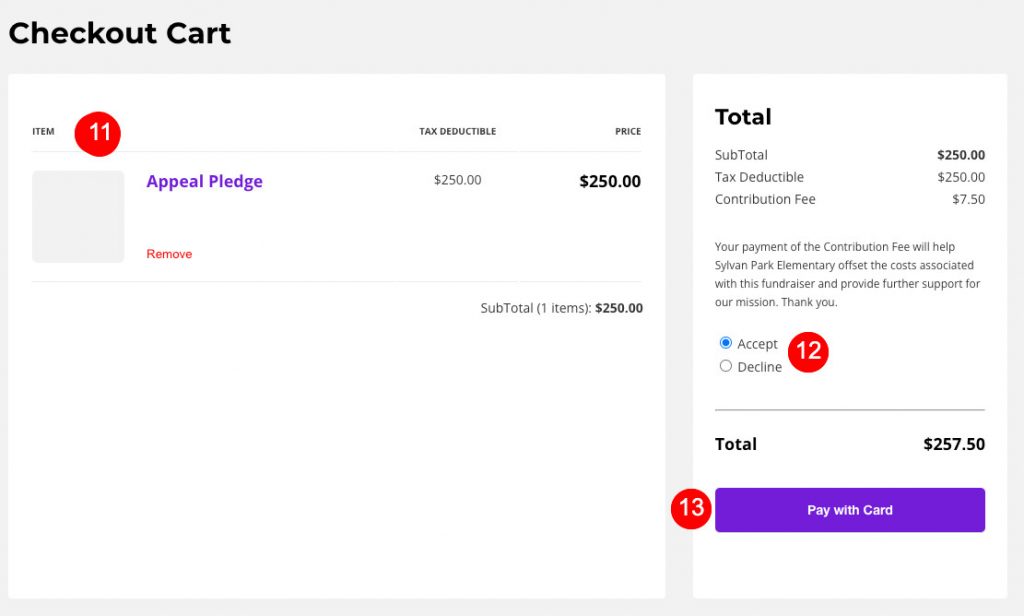This screenshot has height=616, width=1024.
Task: Click the ITEM column header
Action: tap(44, 131)
